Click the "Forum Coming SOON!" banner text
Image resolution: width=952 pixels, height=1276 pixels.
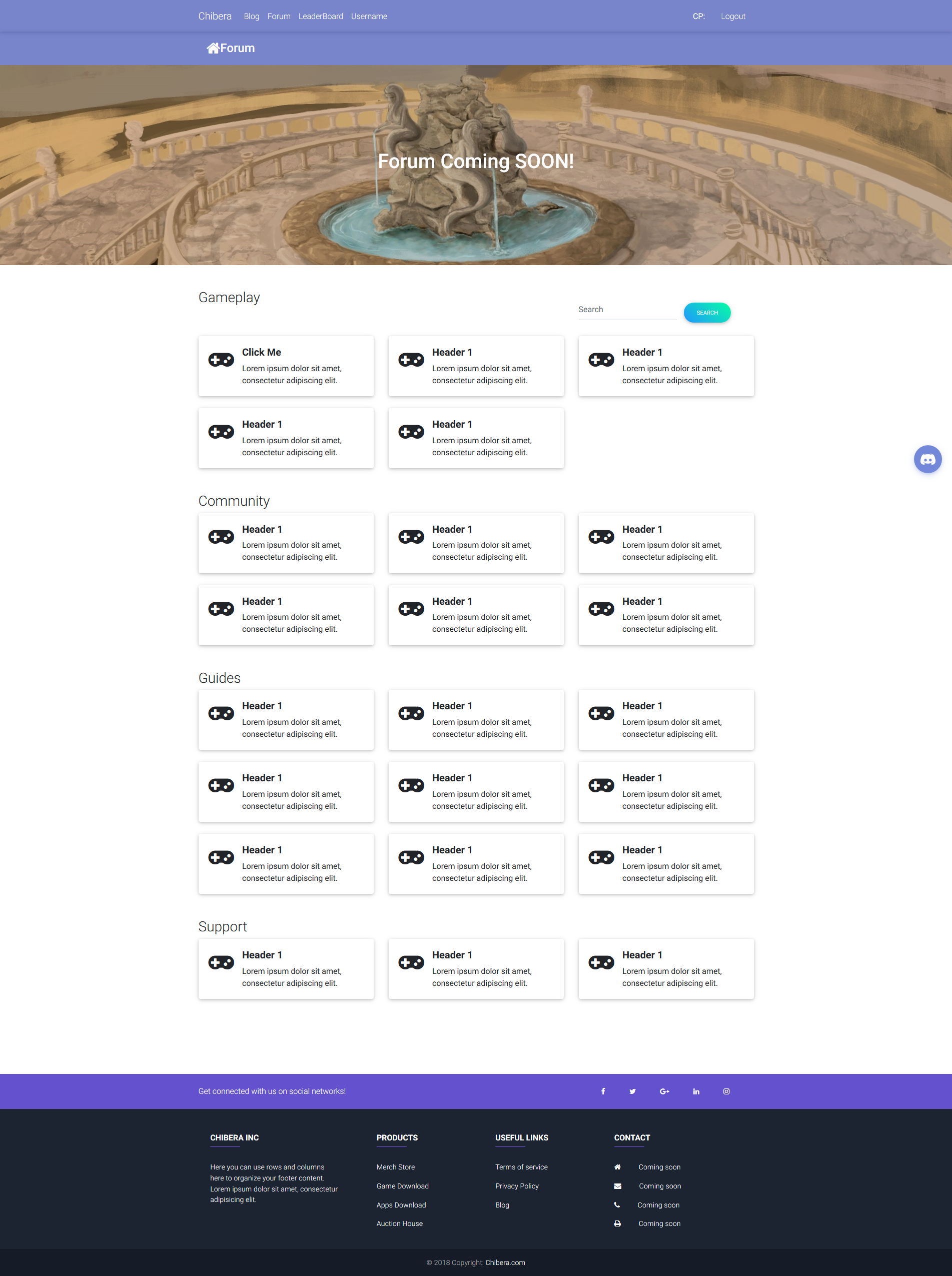tap(476, 161)
